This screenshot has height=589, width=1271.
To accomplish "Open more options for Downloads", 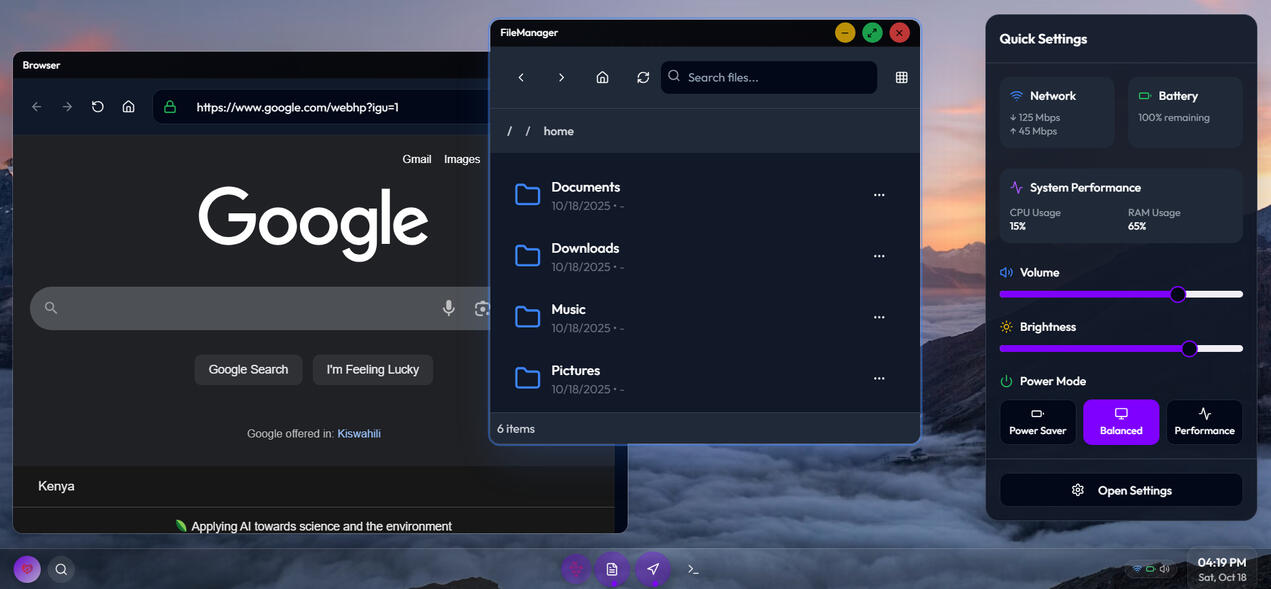I will [x=879, y=256].
